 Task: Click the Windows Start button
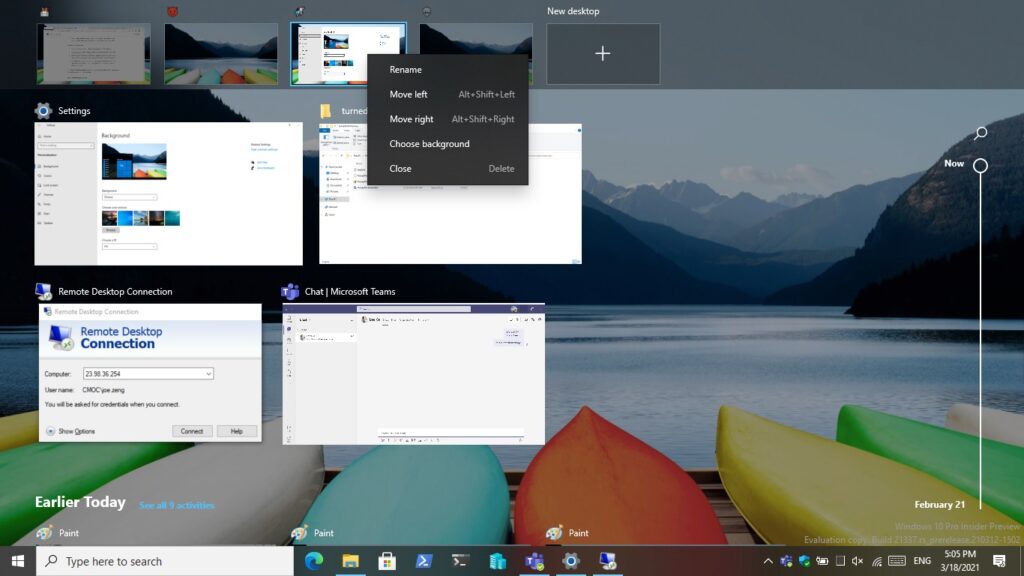(17, 561)
